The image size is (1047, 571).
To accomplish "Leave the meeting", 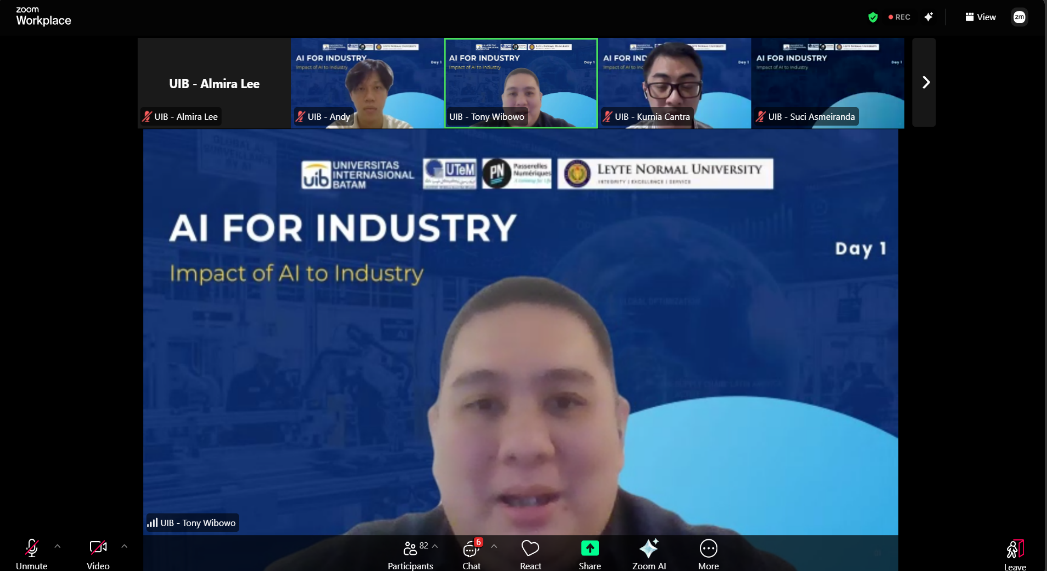I will pos(1015,556).
